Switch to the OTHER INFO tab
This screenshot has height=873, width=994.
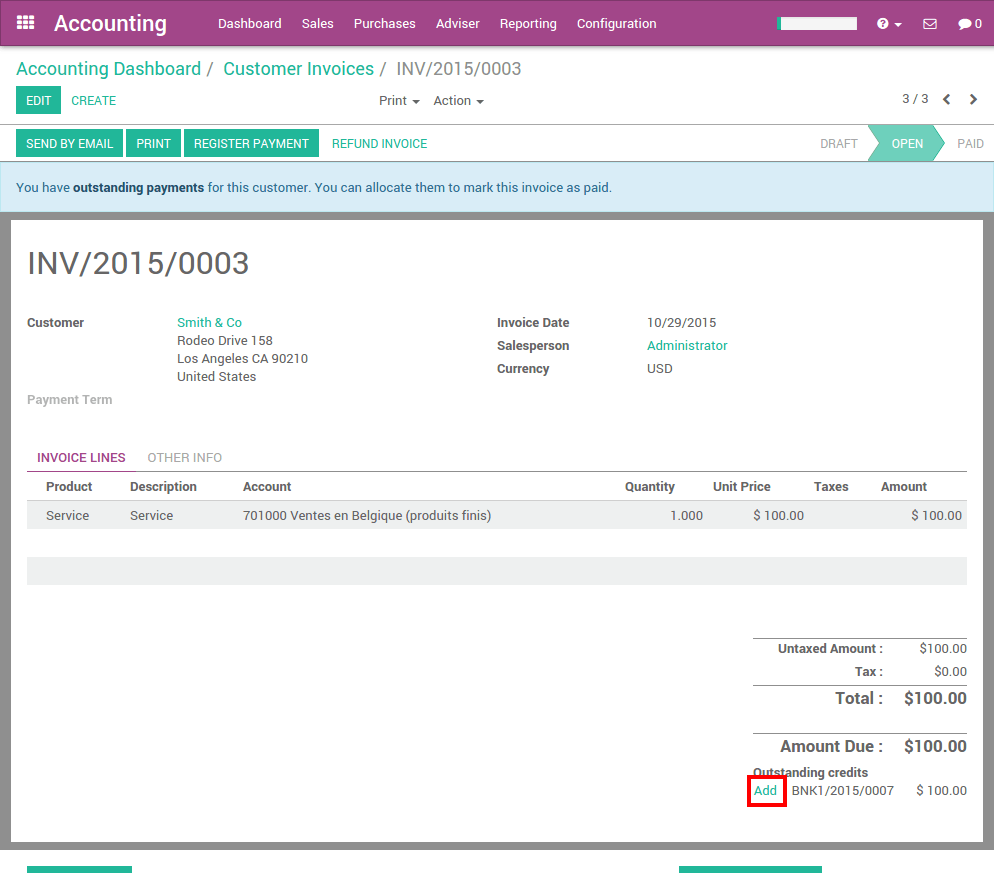[x=184, y=457]
